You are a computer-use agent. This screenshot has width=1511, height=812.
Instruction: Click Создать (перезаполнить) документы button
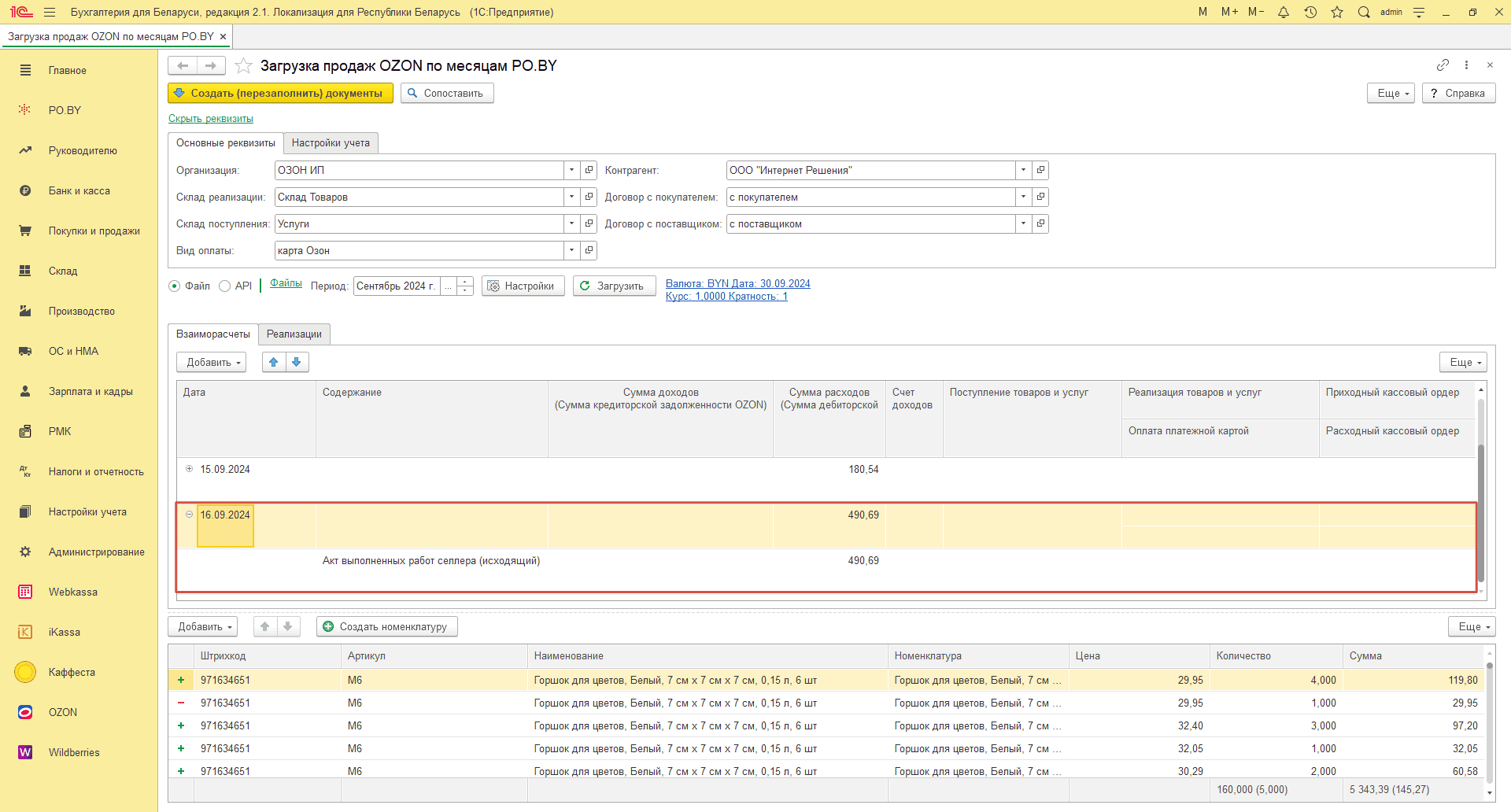click(x=280, y=93)
